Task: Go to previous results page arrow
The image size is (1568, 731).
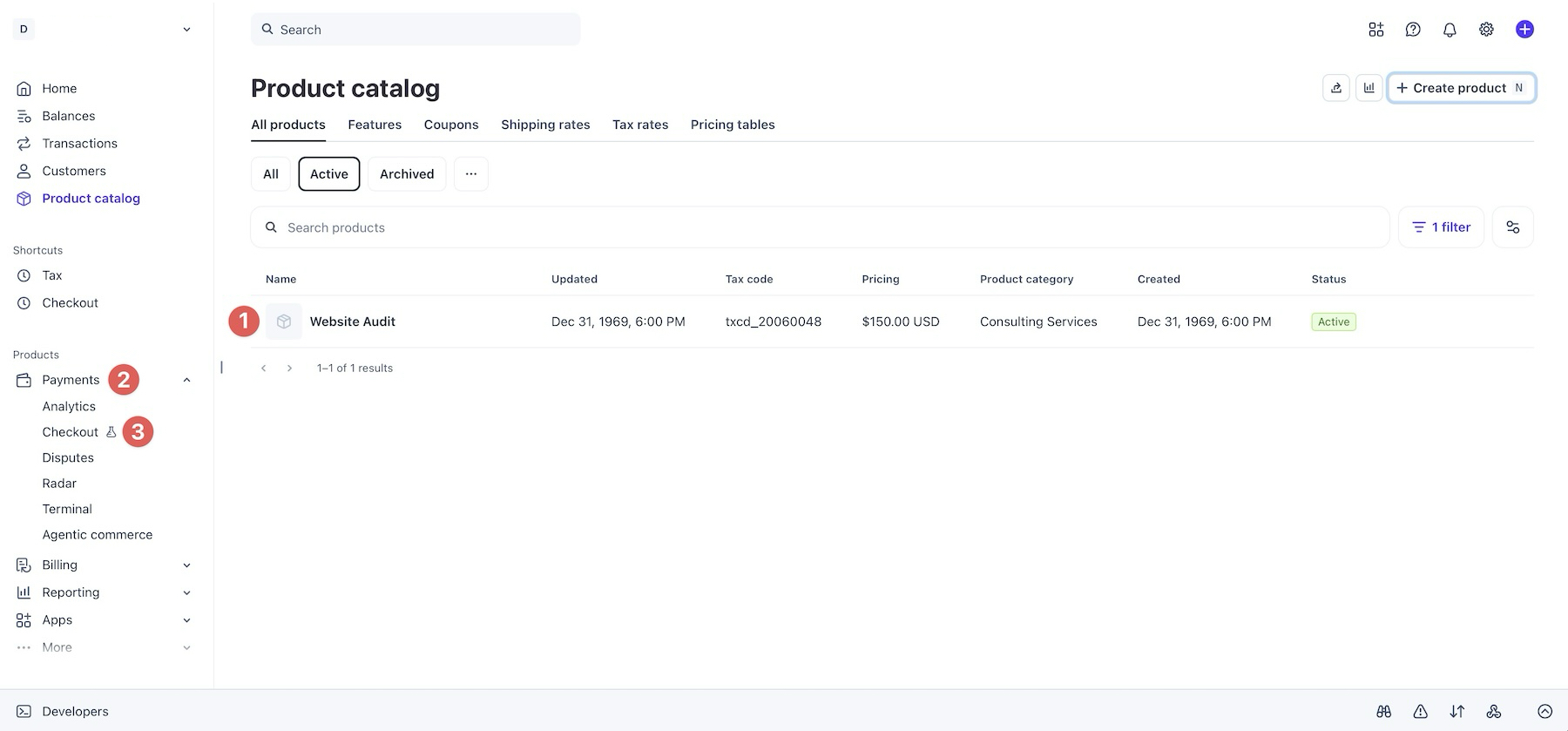Action: click(264, 369)
